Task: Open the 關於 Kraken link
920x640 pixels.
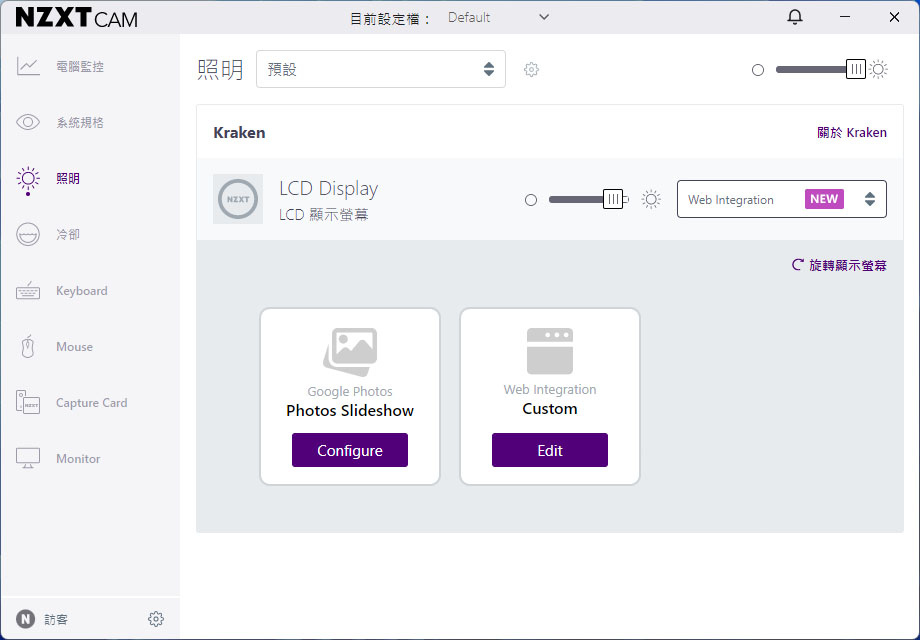Action: [852, 133]
